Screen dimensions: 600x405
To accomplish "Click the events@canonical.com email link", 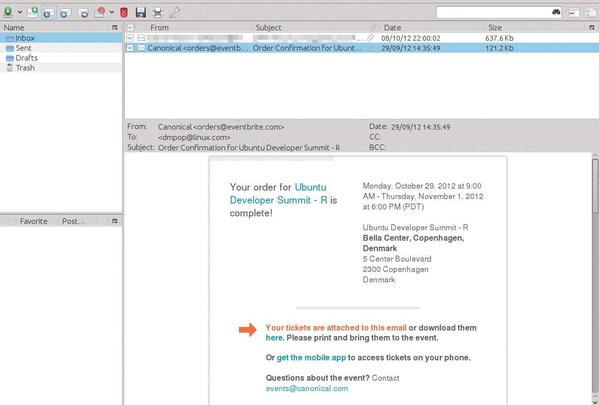I will point(307,388).
